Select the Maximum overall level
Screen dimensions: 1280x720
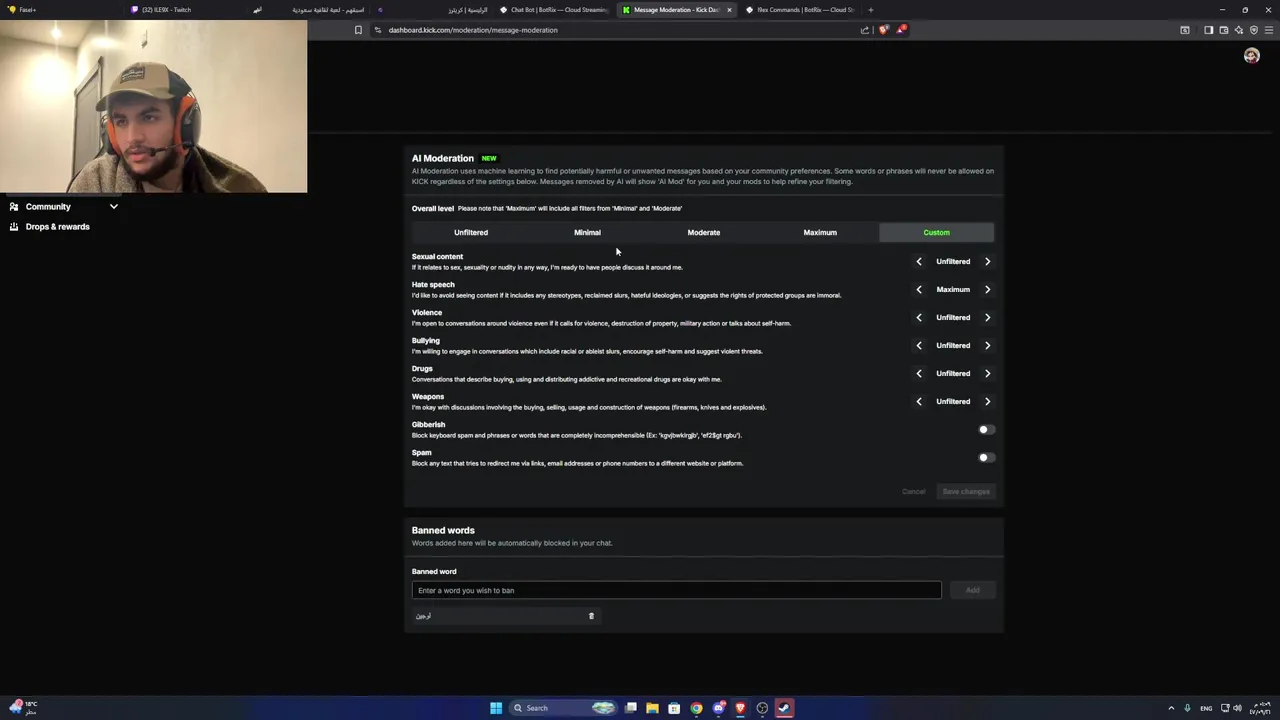(x=820, y=233)
